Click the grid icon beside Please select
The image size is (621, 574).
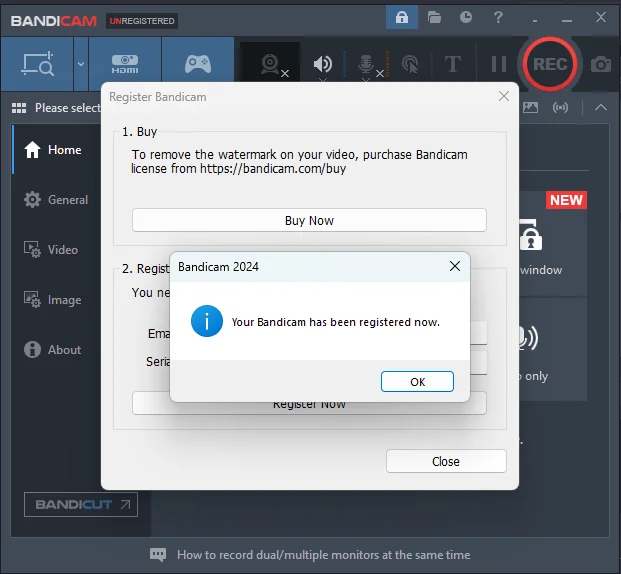[19, 108]
